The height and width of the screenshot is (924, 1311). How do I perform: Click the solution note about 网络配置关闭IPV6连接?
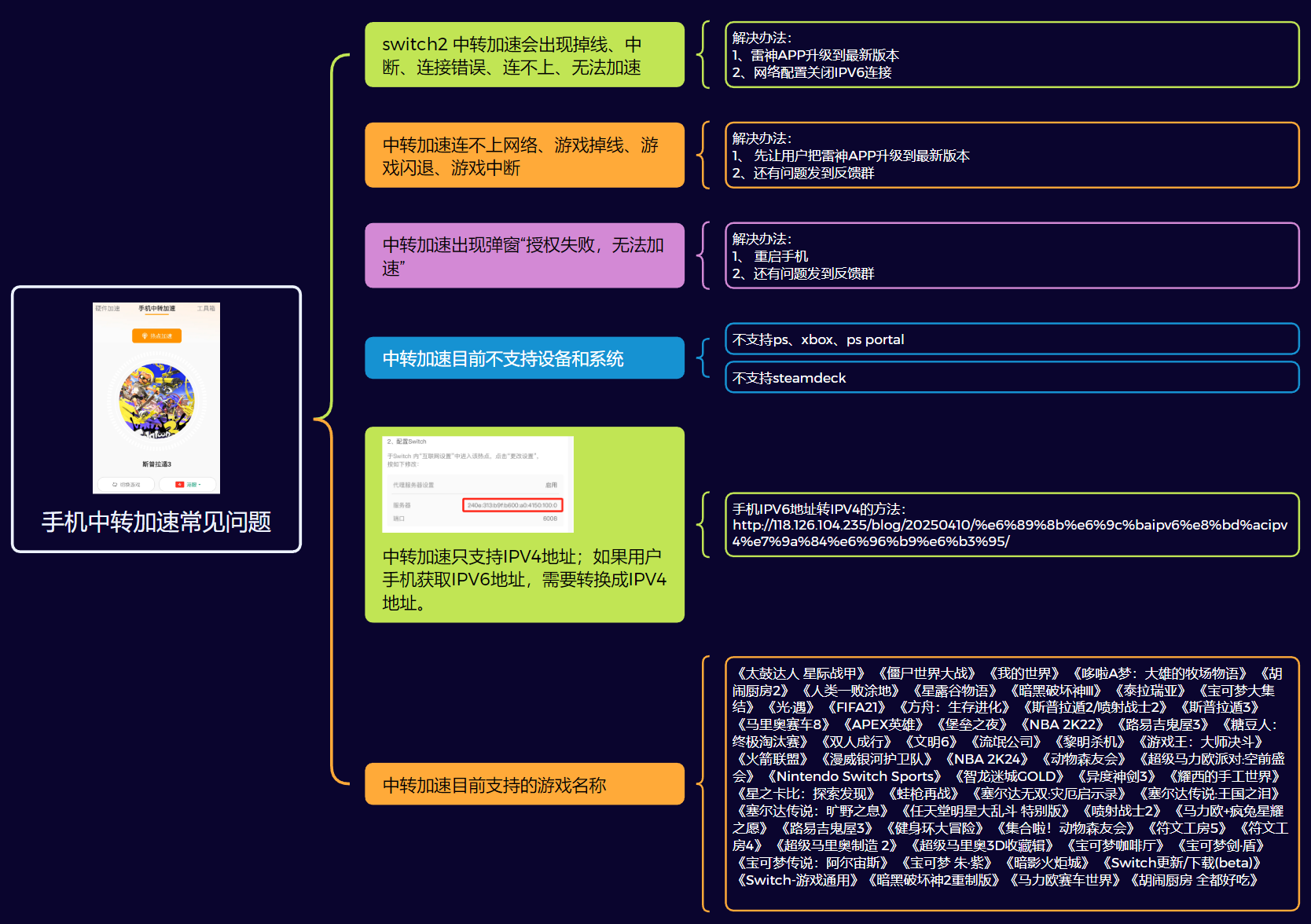pyautogui.click(x=1012, y=55)
